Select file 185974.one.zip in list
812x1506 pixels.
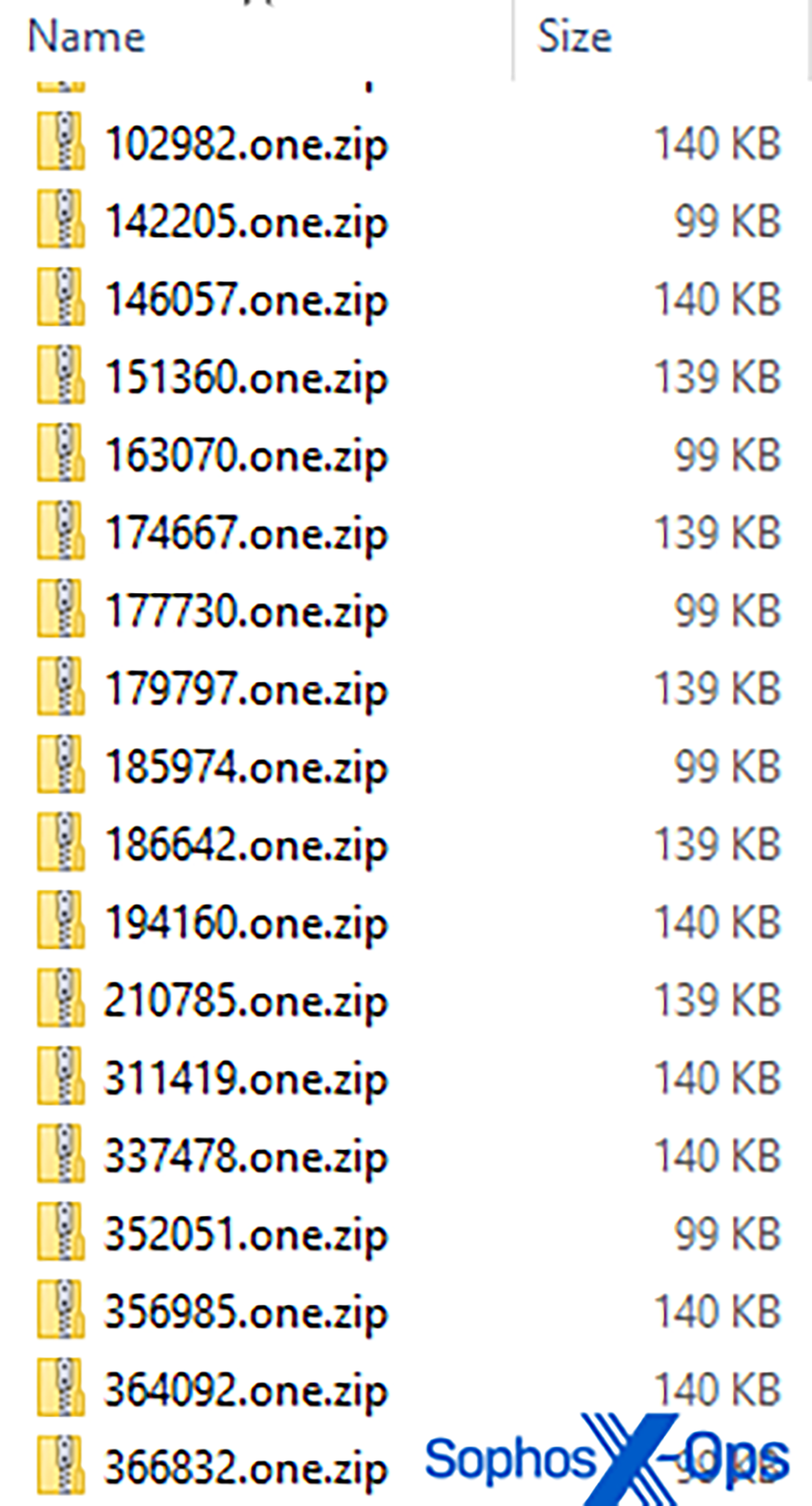(x=246, y=769)
